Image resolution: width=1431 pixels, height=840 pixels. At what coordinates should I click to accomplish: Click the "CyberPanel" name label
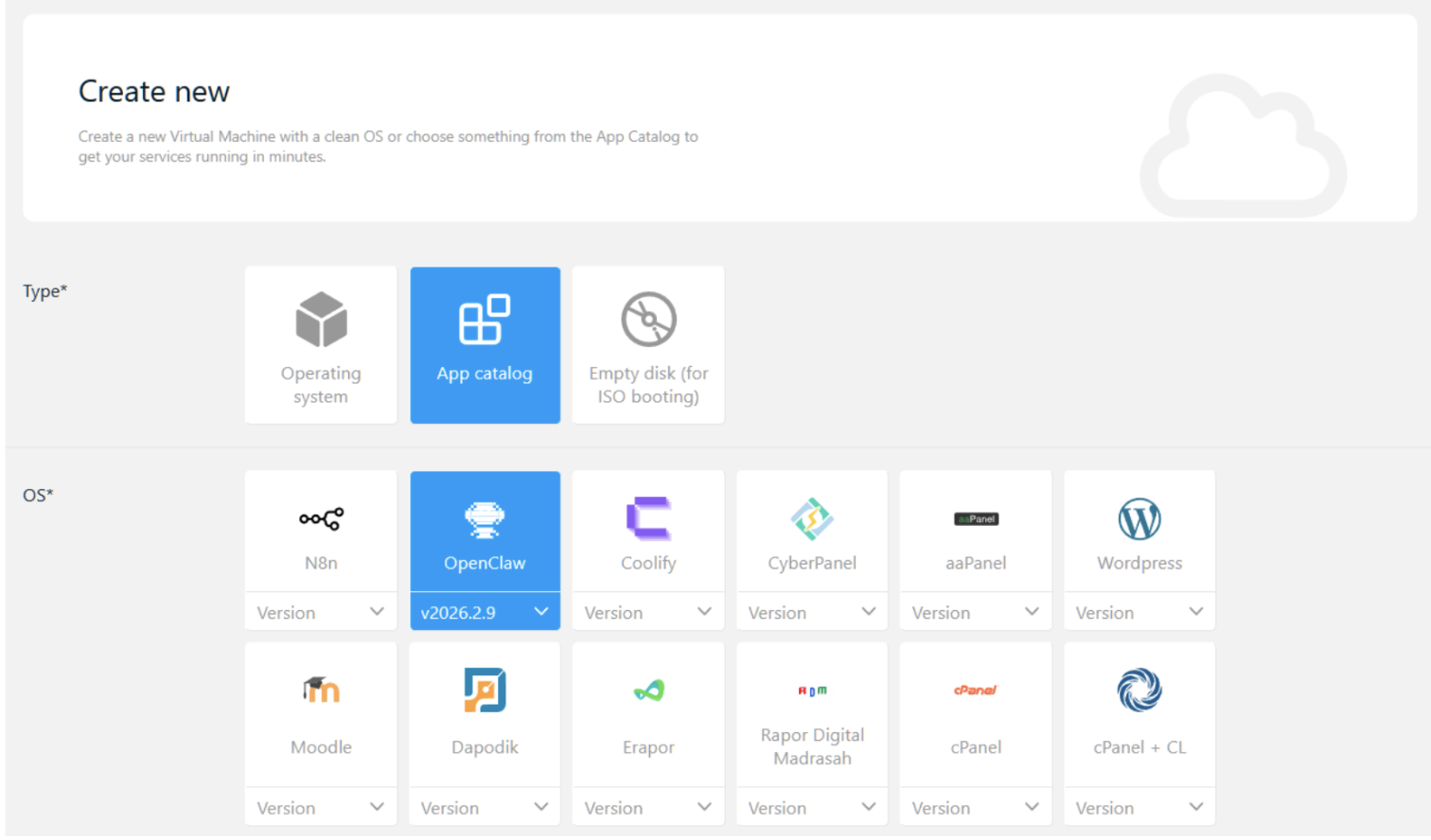coord(812,563)
